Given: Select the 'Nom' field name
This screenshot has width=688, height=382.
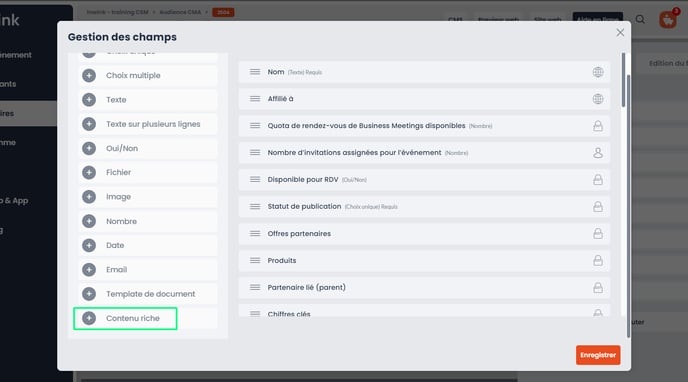Looking at the screenshot, I should click(276, 72).
